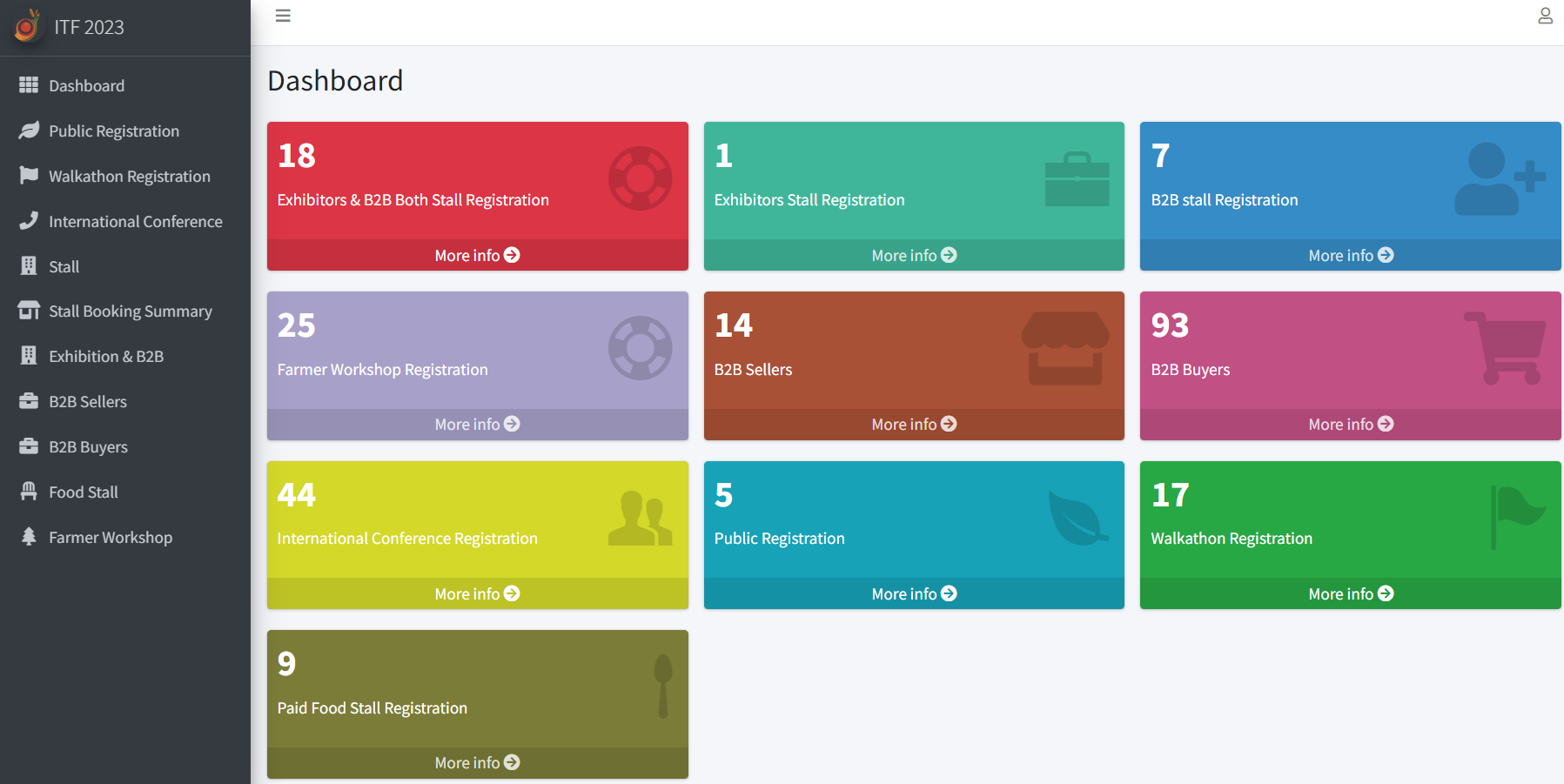This screenshot has height=784, width=1564.
Task: Select International Conference in the sidebar
Action: click(x=125, y=221)
